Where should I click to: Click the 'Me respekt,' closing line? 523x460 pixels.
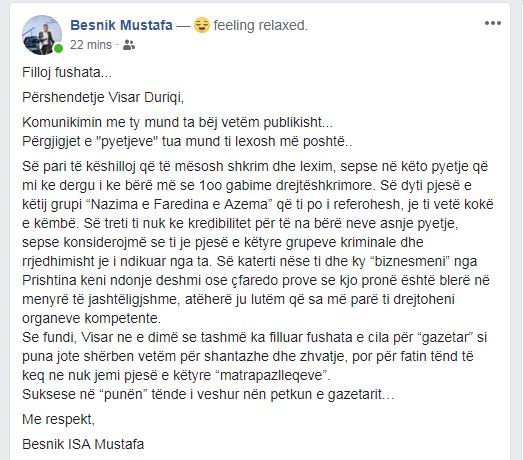(x=58, y=419)
